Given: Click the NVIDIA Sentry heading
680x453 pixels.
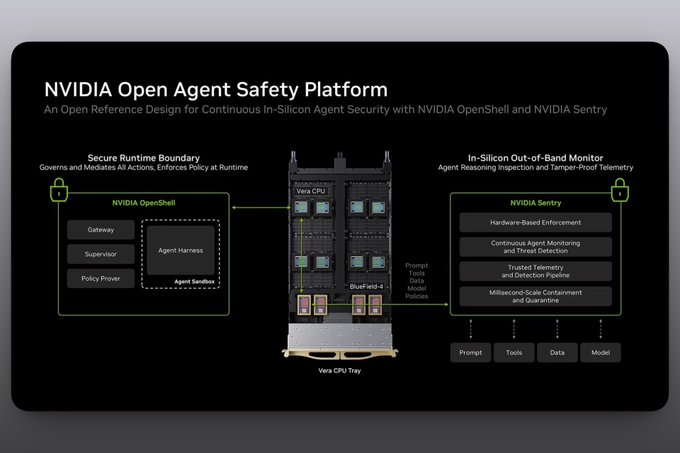Looking at the screenshot, I should pos(536,203).
